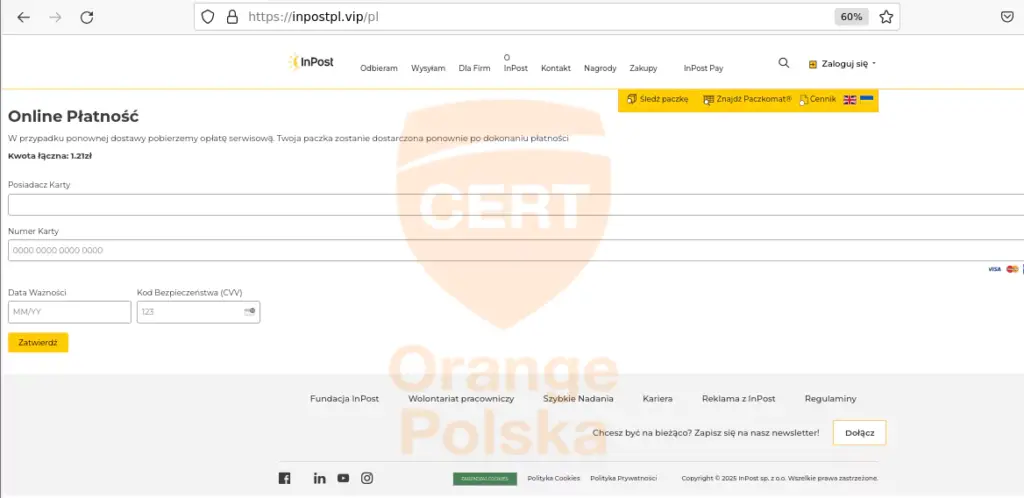1024x498 pixels.
Task: Open the Pocket save icon
Action: tap(1008, 17)
